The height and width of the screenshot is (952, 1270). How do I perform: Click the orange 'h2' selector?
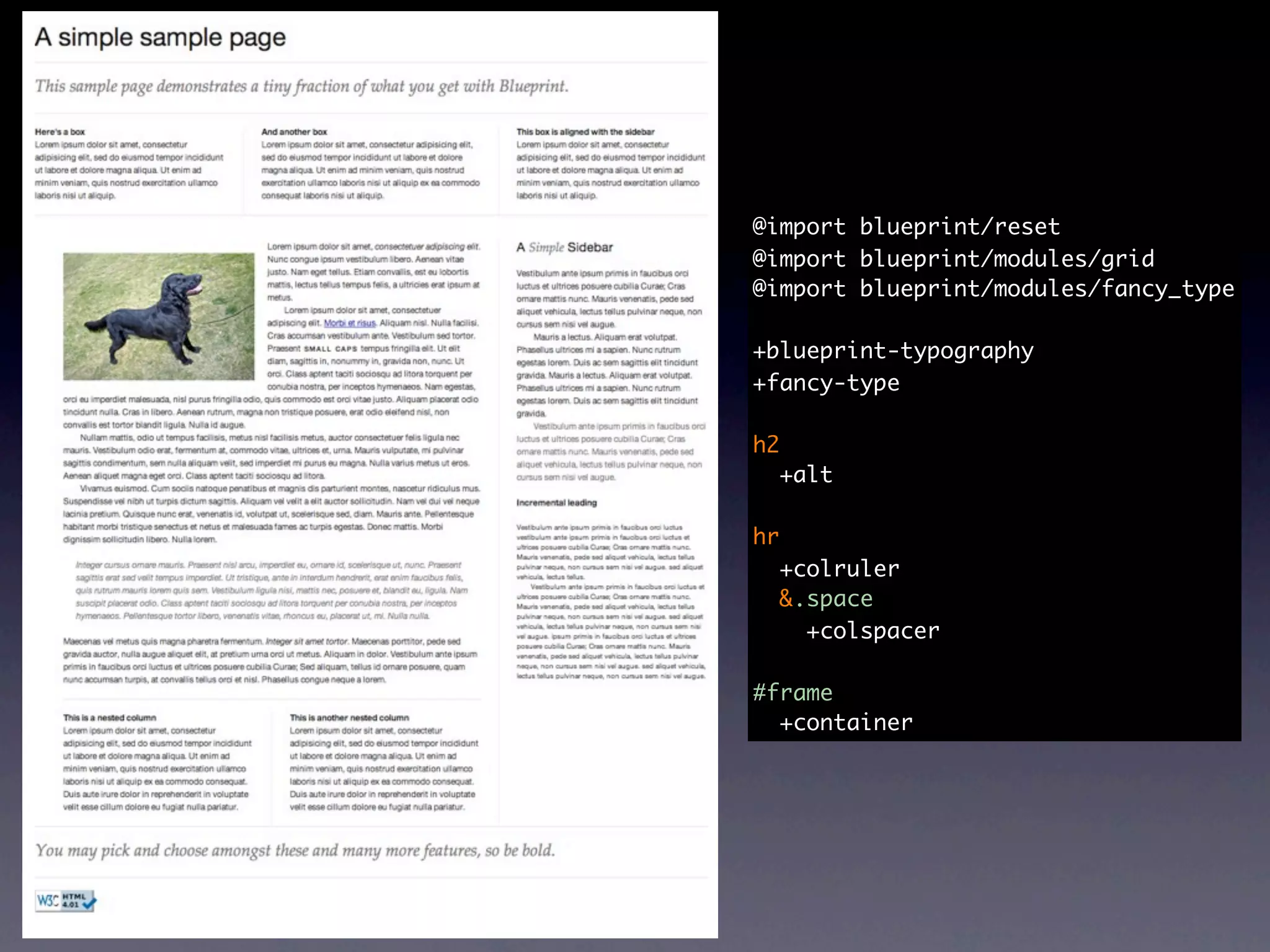765,444
